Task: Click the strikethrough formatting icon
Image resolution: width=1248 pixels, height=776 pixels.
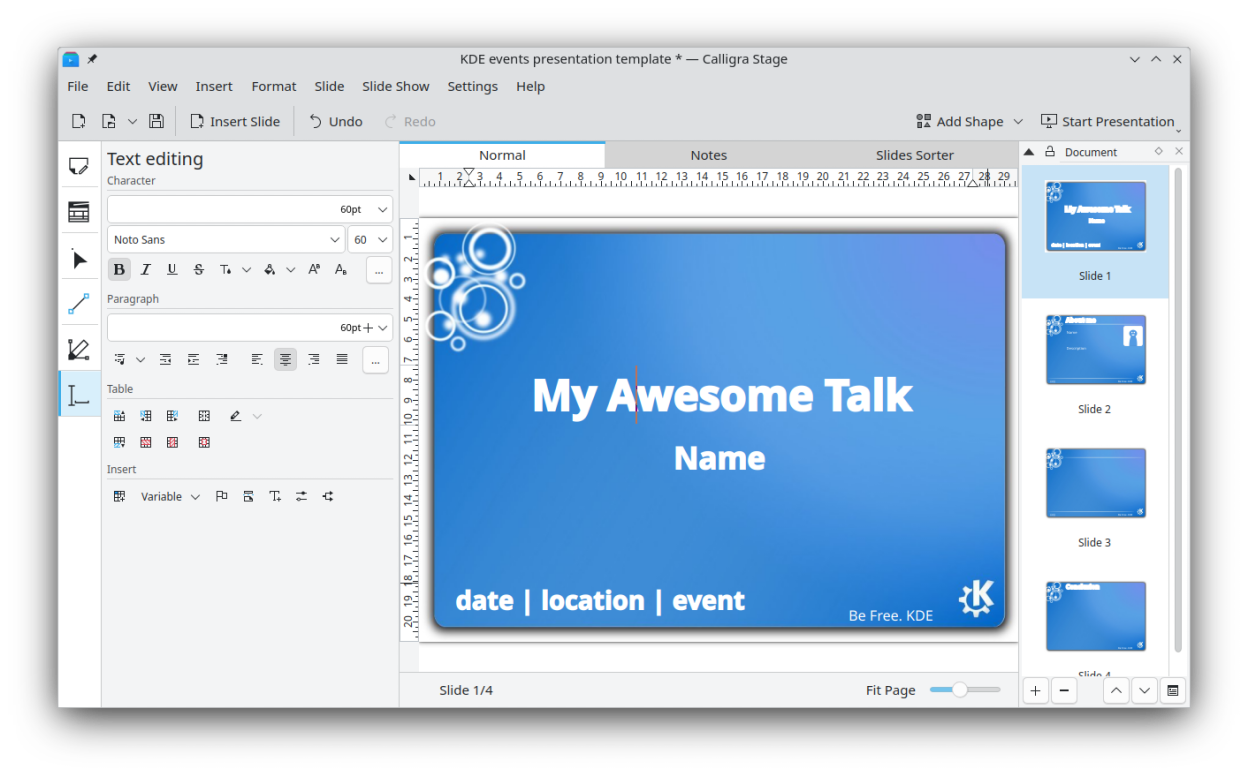Action: (199, 269)
